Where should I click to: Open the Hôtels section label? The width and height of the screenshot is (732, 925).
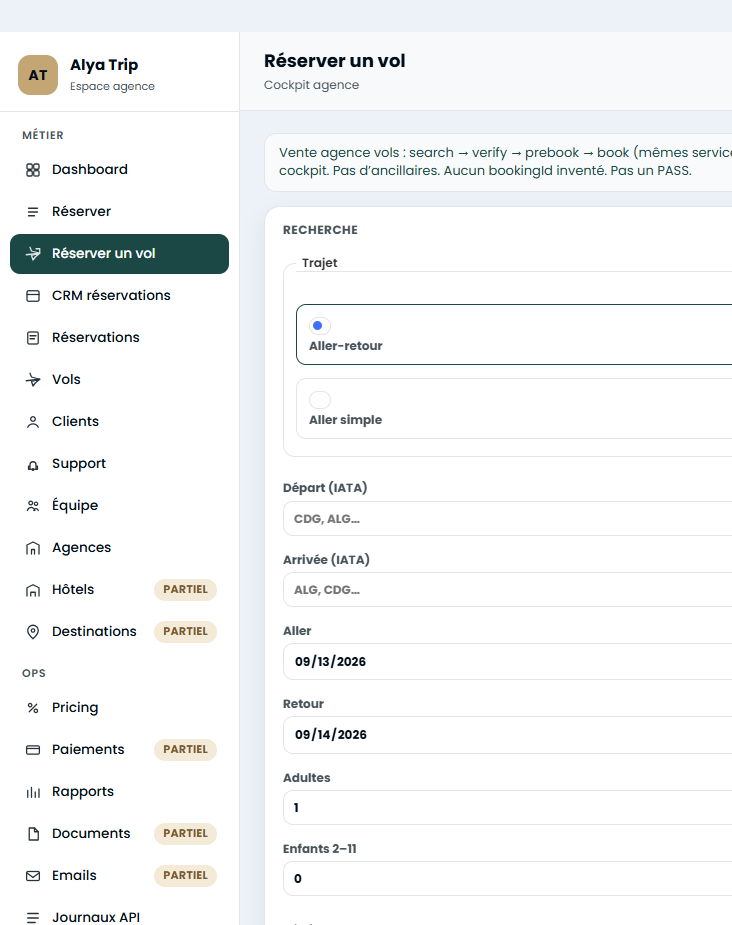point(73,589)
